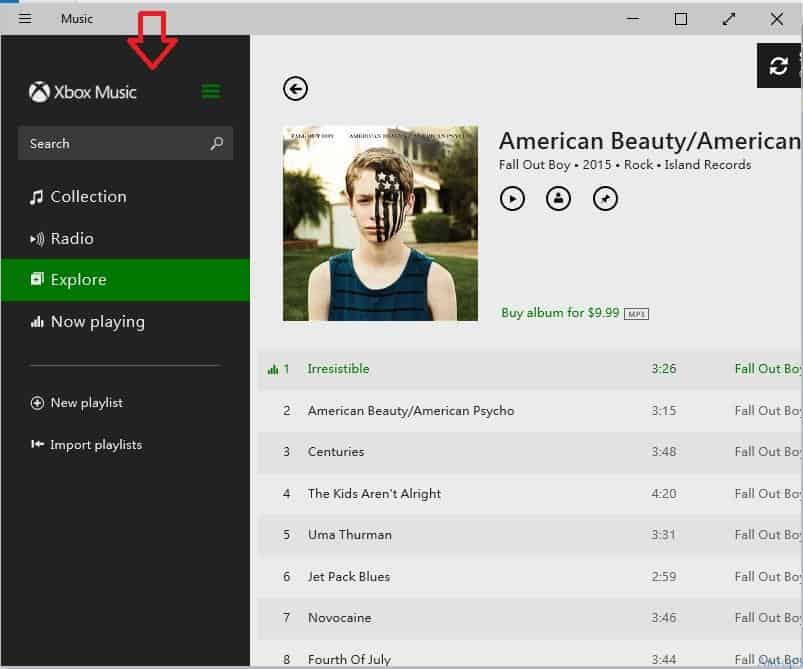Select the track Uma Thurman
Screen dimensions: 803x669
coord(530,535)
